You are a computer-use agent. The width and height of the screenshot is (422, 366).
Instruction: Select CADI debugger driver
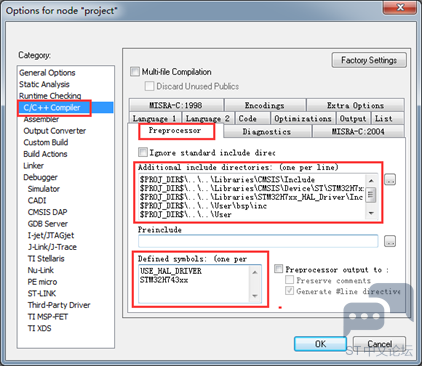37,201
